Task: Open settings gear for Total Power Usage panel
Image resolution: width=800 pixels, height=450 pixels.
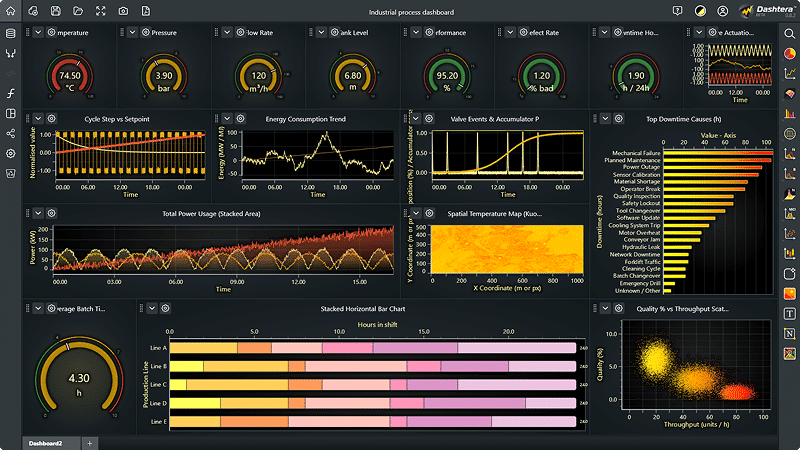Action: point(51,213)
